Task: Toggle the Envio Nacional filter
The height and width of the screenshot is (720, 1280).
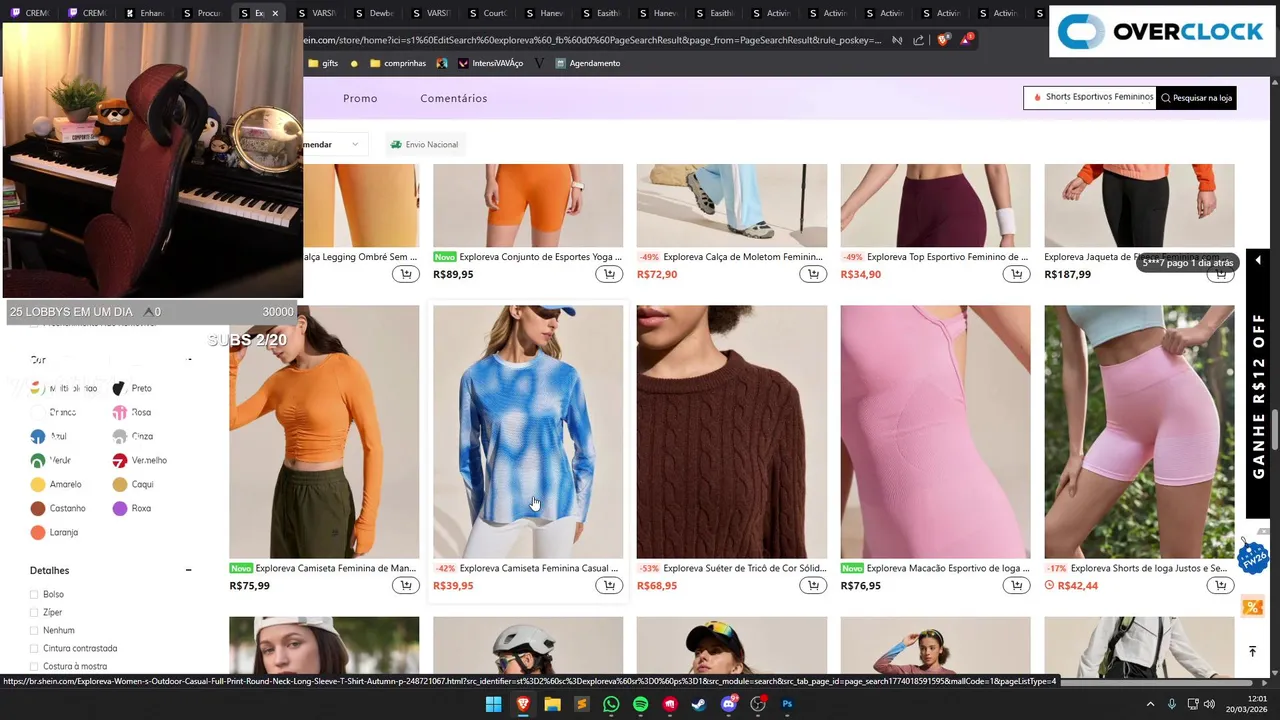Action: 424,144
